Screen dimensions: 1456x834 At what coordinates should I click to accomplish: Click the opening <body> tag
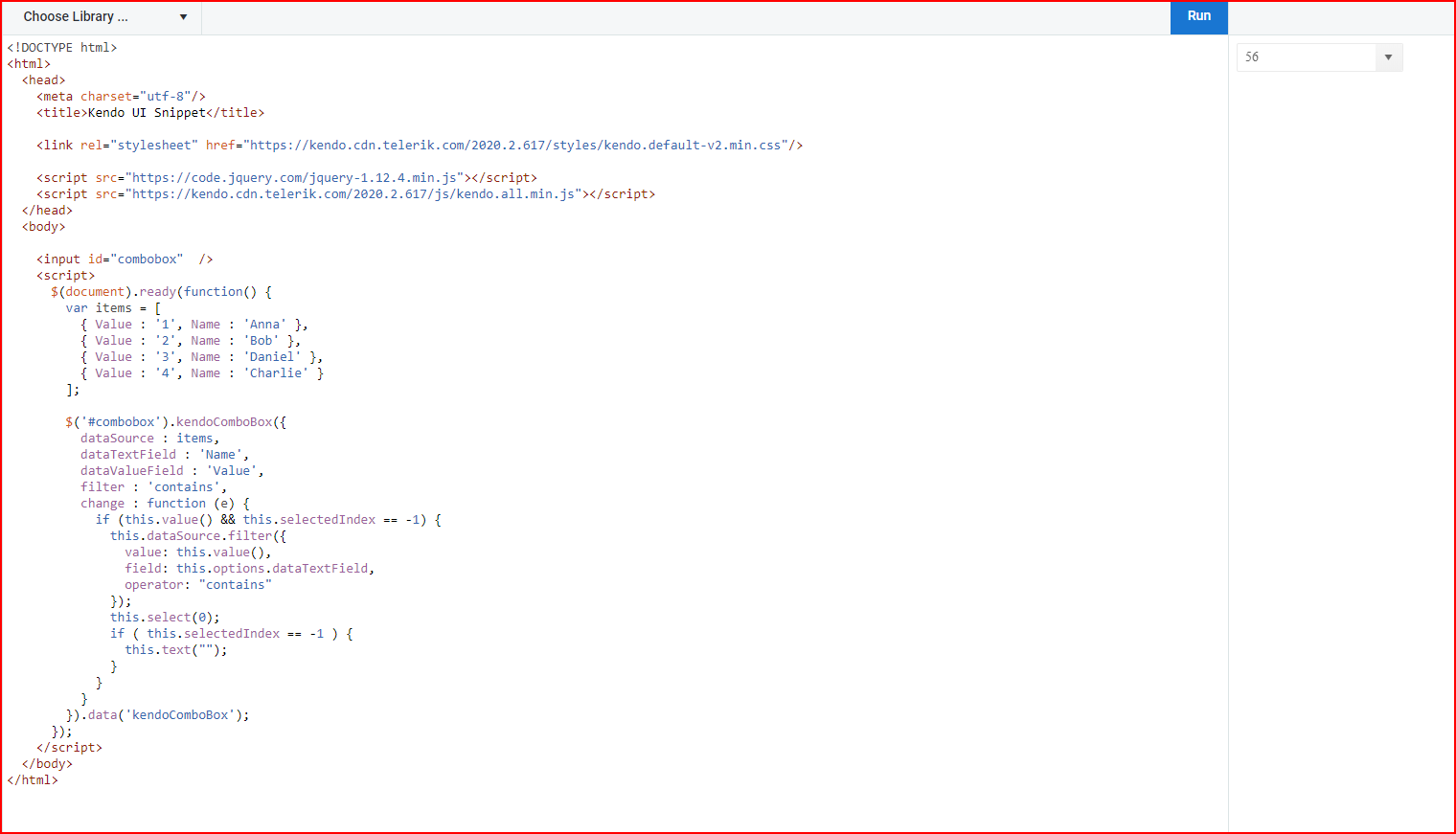pyautogui.click(x=44, y=227)
